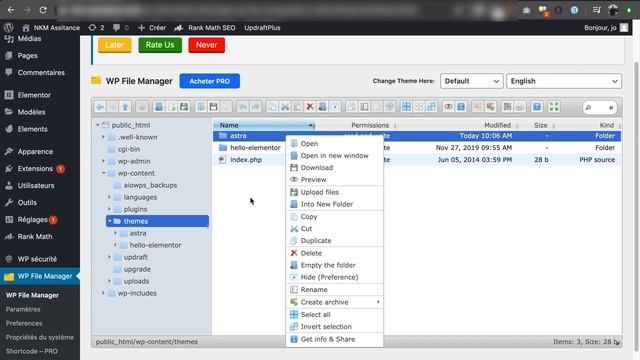Click the Empty folder toolbar icon
640x360 pixels.
click(322, 107)
